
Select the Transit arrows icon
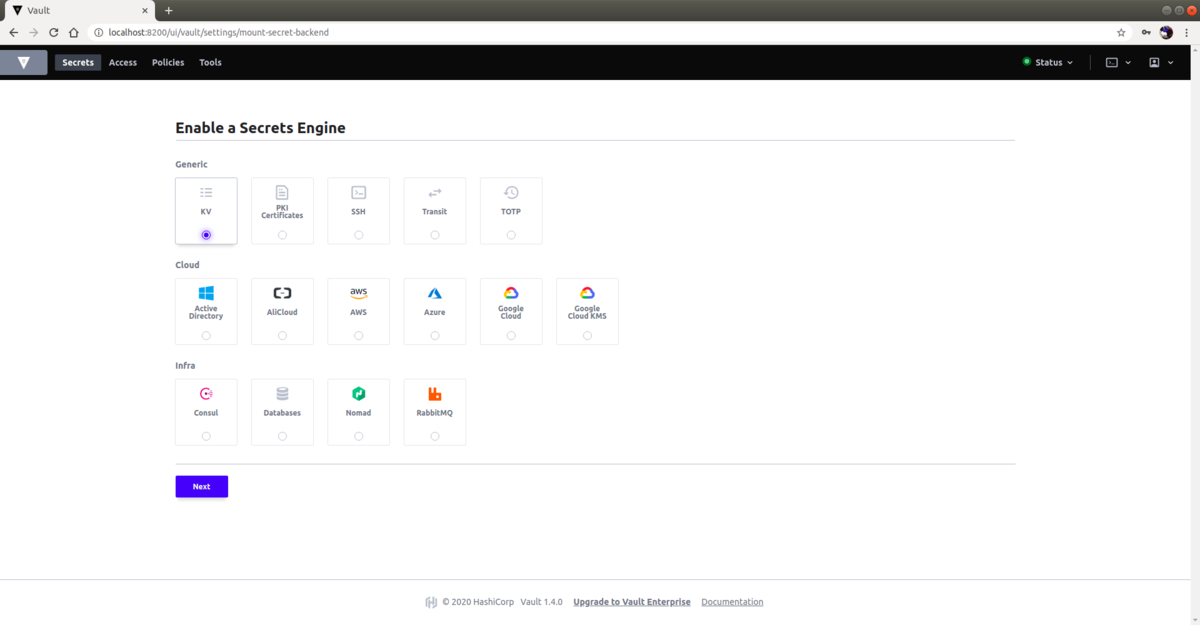(434, 192)
